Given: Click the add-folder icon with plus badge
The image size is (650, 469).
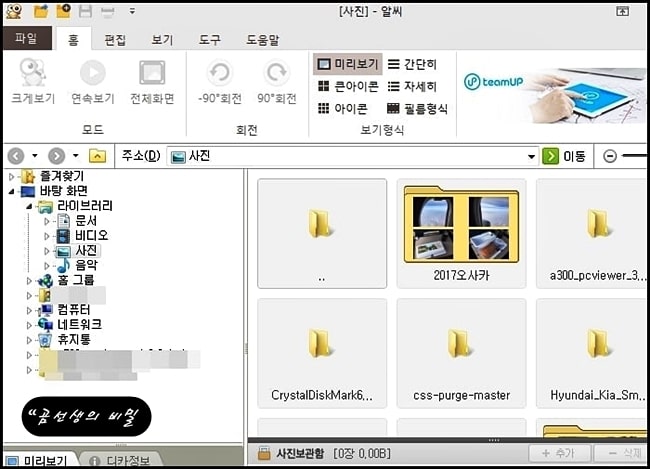Looking at the screenshot, I should [x=63, y=11].
